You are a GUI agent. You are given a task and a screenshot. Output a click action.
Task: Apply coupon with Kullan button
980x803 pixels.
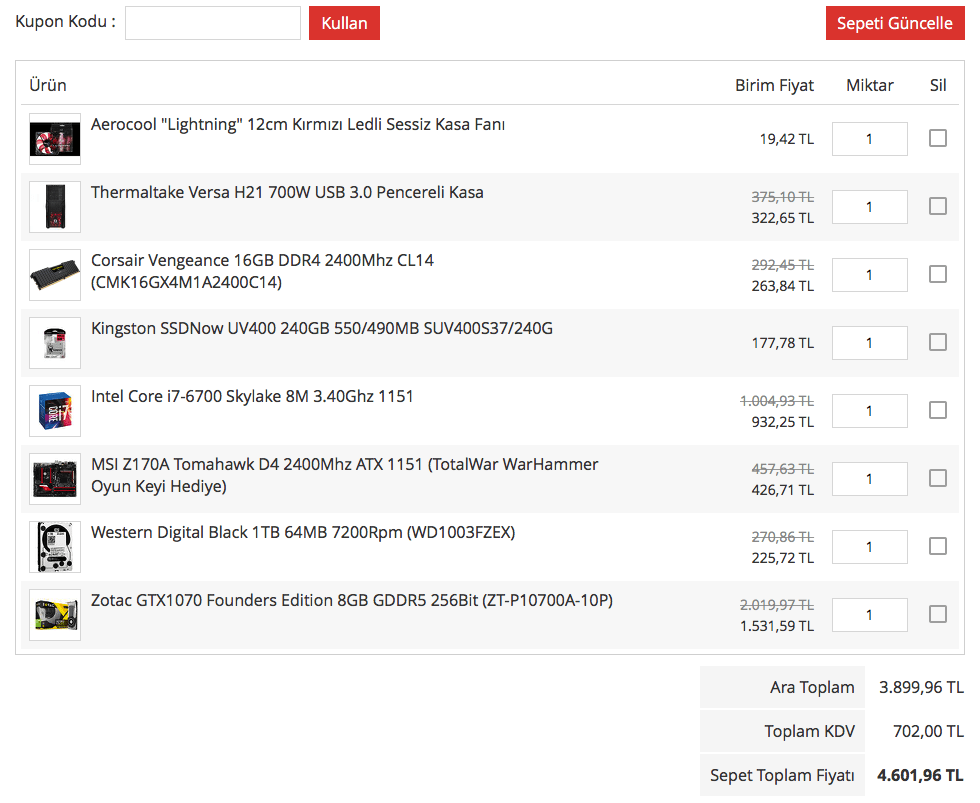click(x=344, y=23)
